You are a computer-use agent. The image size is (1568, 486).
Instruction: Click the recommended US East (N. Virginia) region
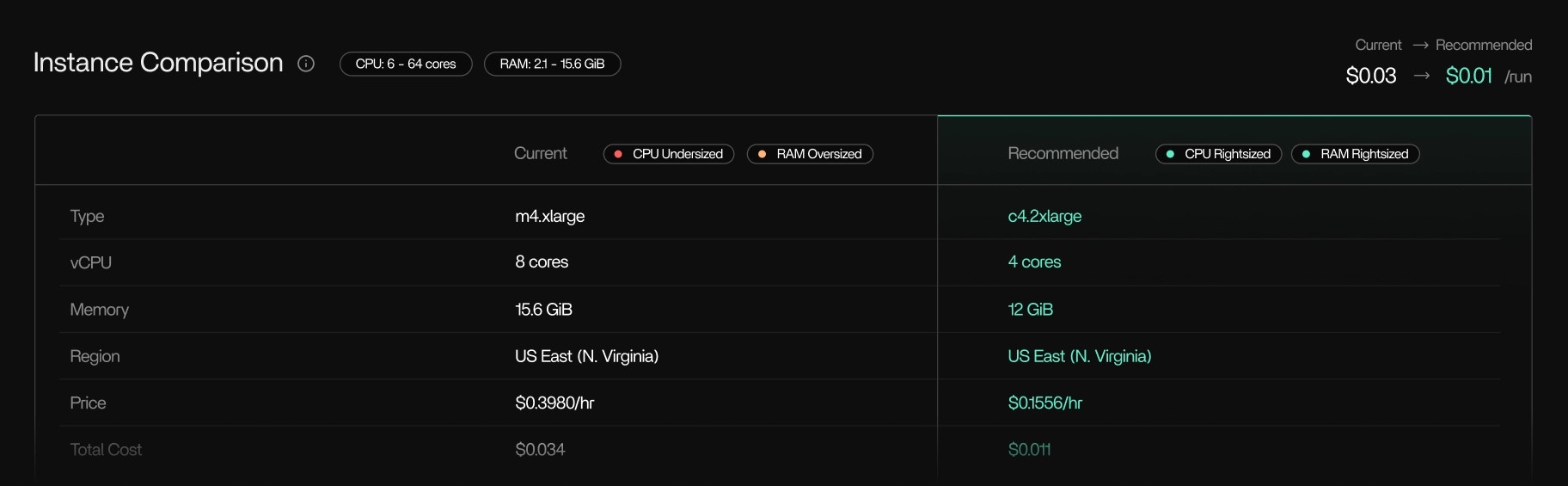pos(1079,356)
